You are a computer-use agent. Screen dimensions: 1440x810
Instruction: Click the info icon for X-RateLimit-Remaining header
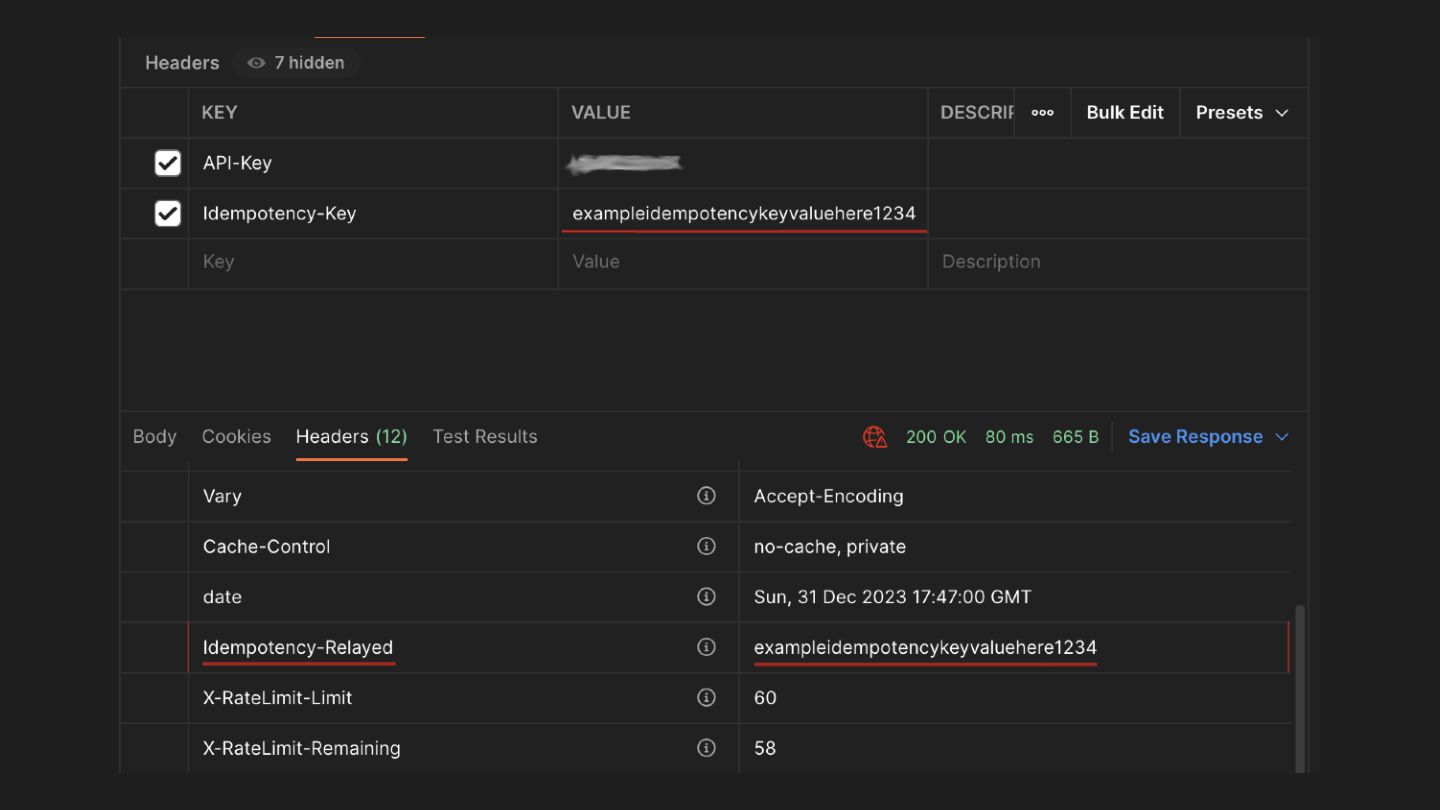click(x=706, y=748)
